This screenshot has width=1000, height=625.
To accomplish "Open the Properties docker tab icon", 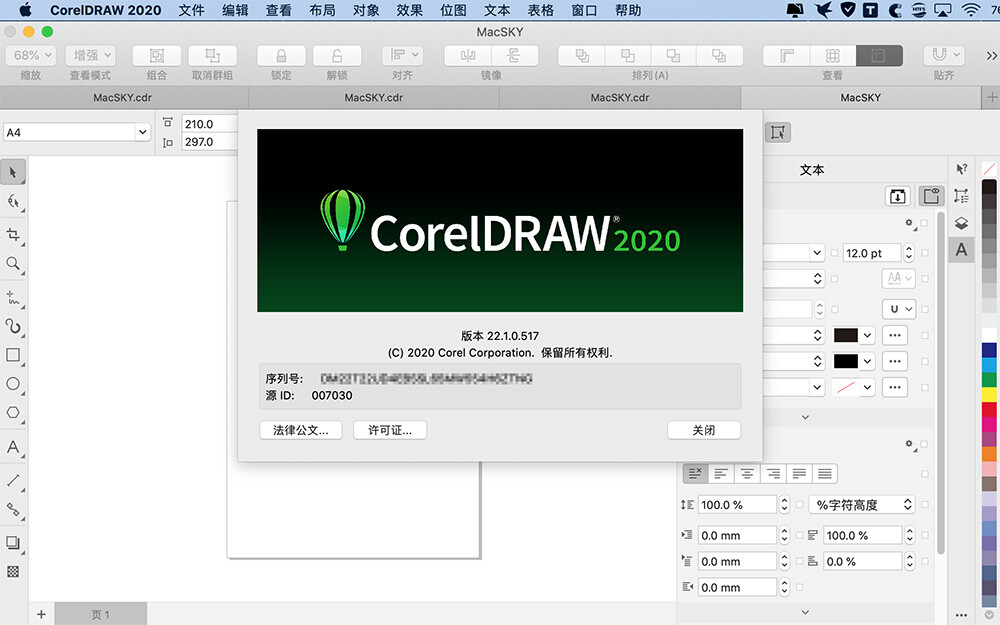I will click(x=962, y=196).
